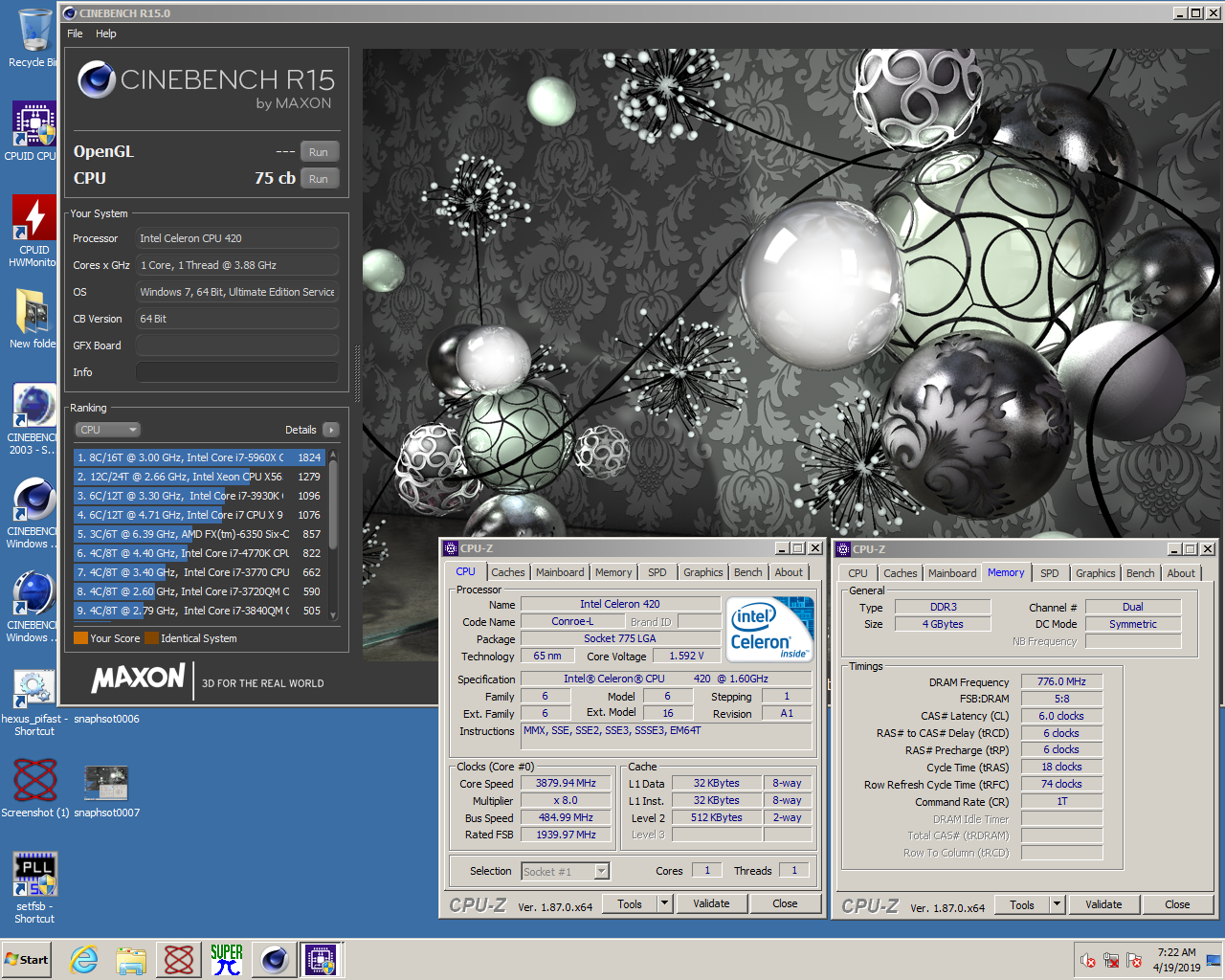The image size is (1225, 980).
Task: Click Close button in left CPU-Z window
Action: [x=785, y=903]
